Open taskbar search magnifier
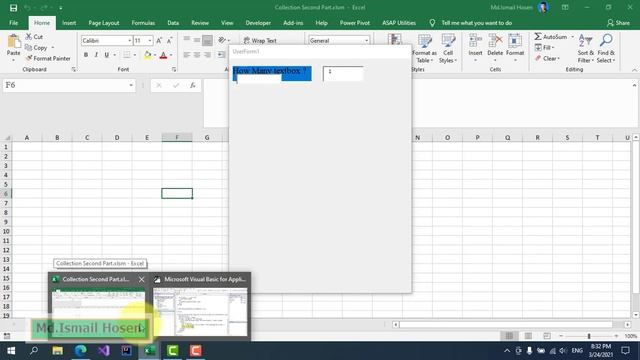 coord(34,351)
